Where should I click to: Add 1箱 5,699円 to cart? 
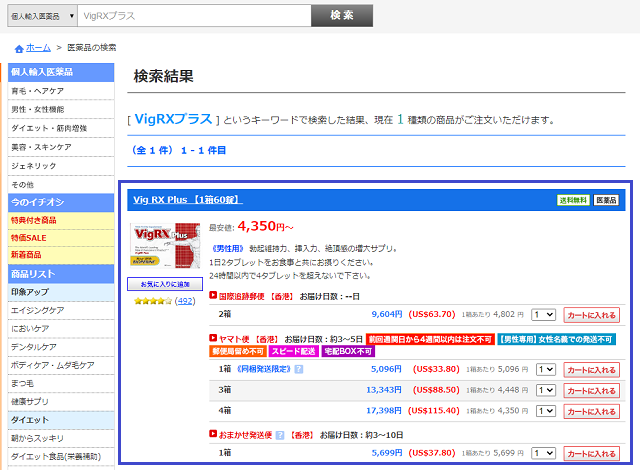click(x=591, y=454)
